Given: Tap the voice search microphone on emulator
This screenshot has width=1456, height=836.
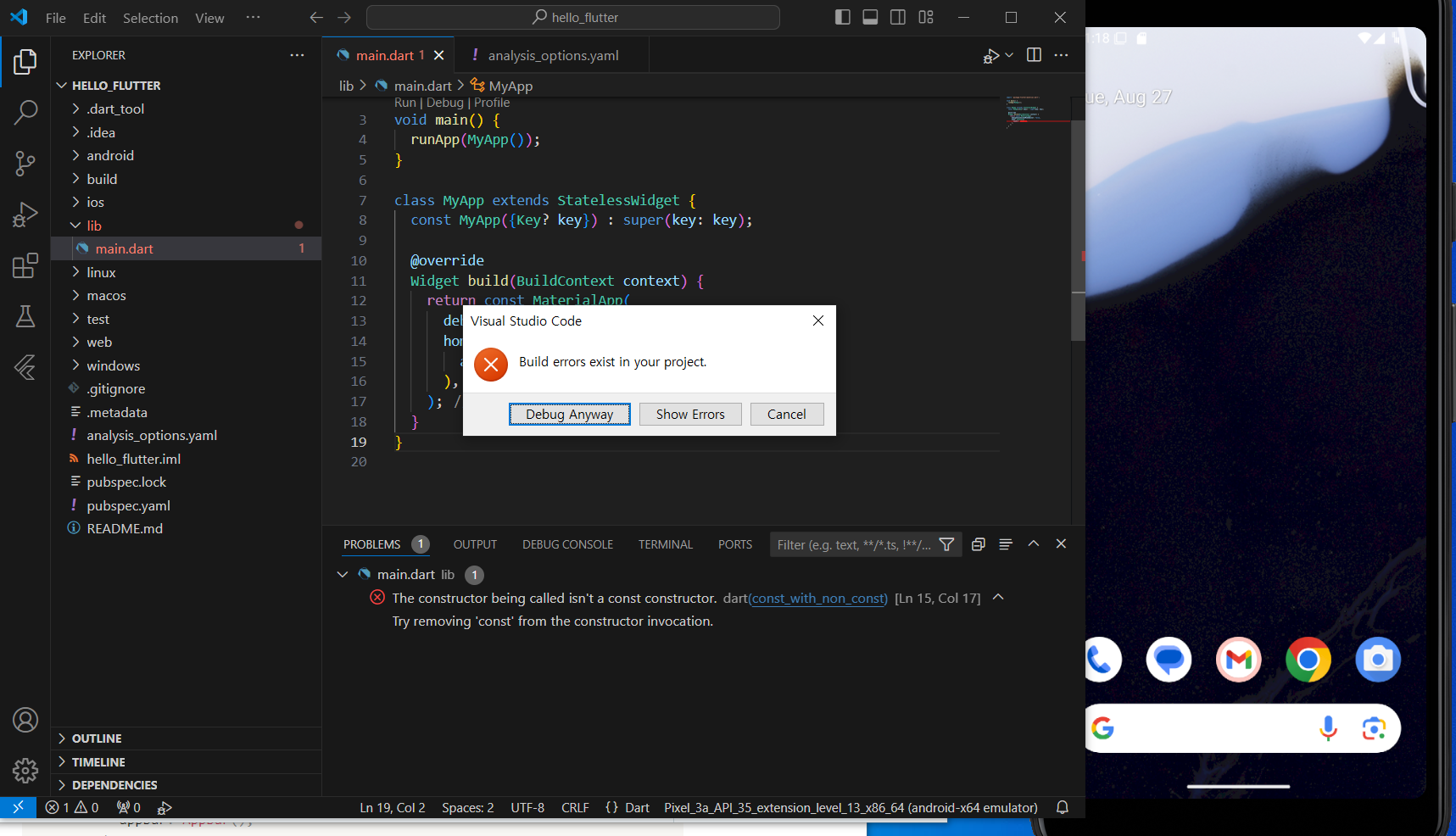Looking at the screenshot, I should click(1328, 728).
